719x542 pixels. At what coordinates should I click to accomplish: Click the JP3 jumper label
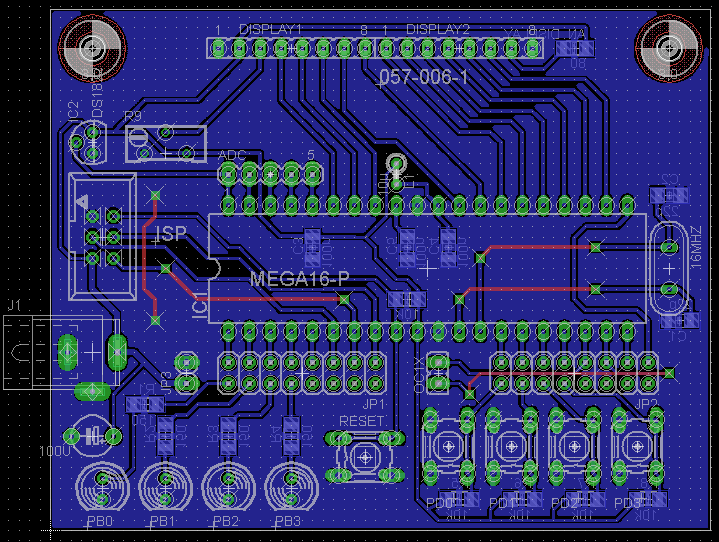(x=166, y=383)
